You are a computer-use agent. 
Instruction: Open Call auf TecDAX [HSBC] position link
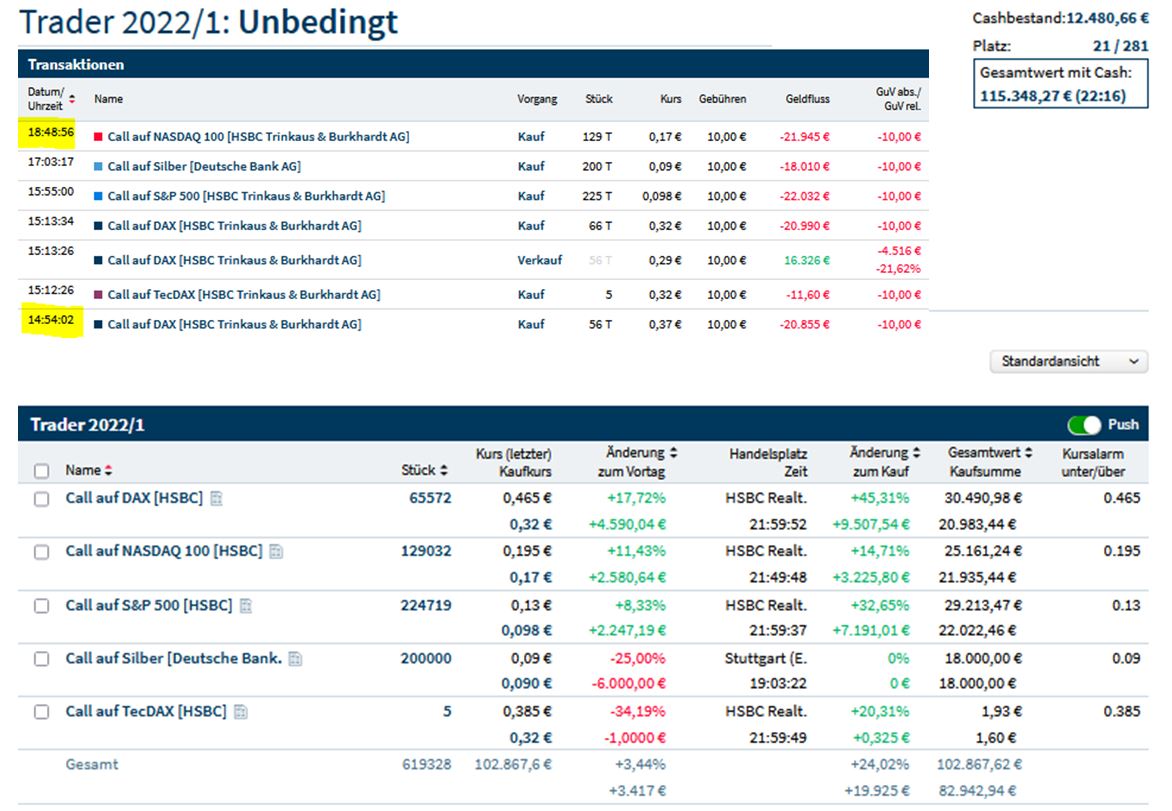146,712
